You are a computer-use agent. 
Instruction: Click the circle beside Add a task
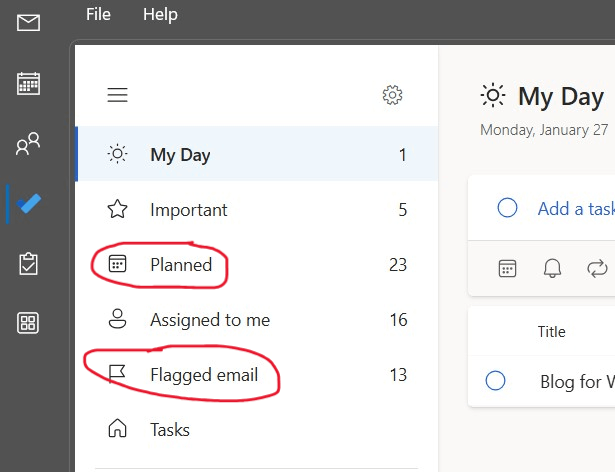(507, 208)
